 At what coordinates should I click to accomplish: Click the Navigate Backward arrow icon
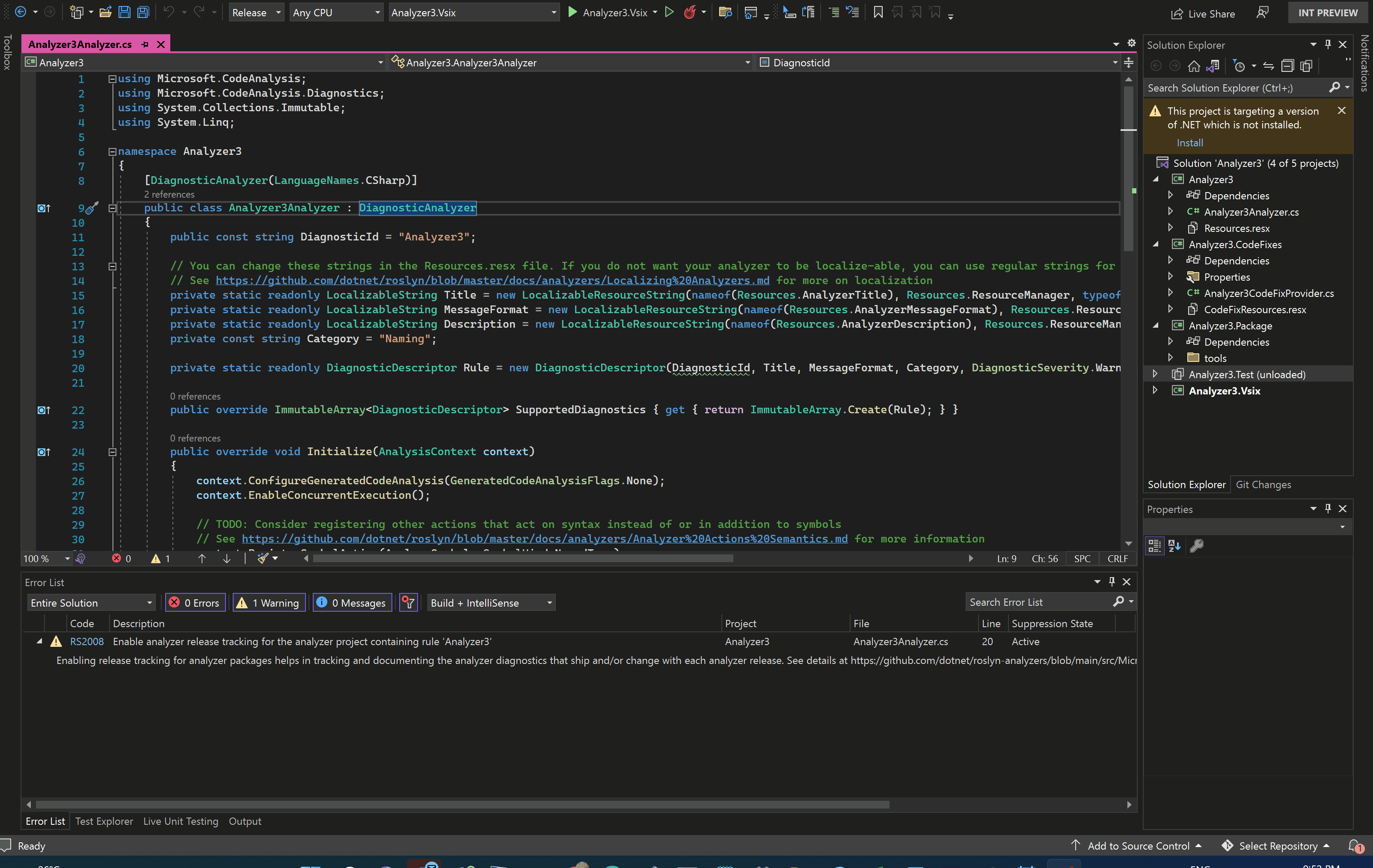click(21, 12)
